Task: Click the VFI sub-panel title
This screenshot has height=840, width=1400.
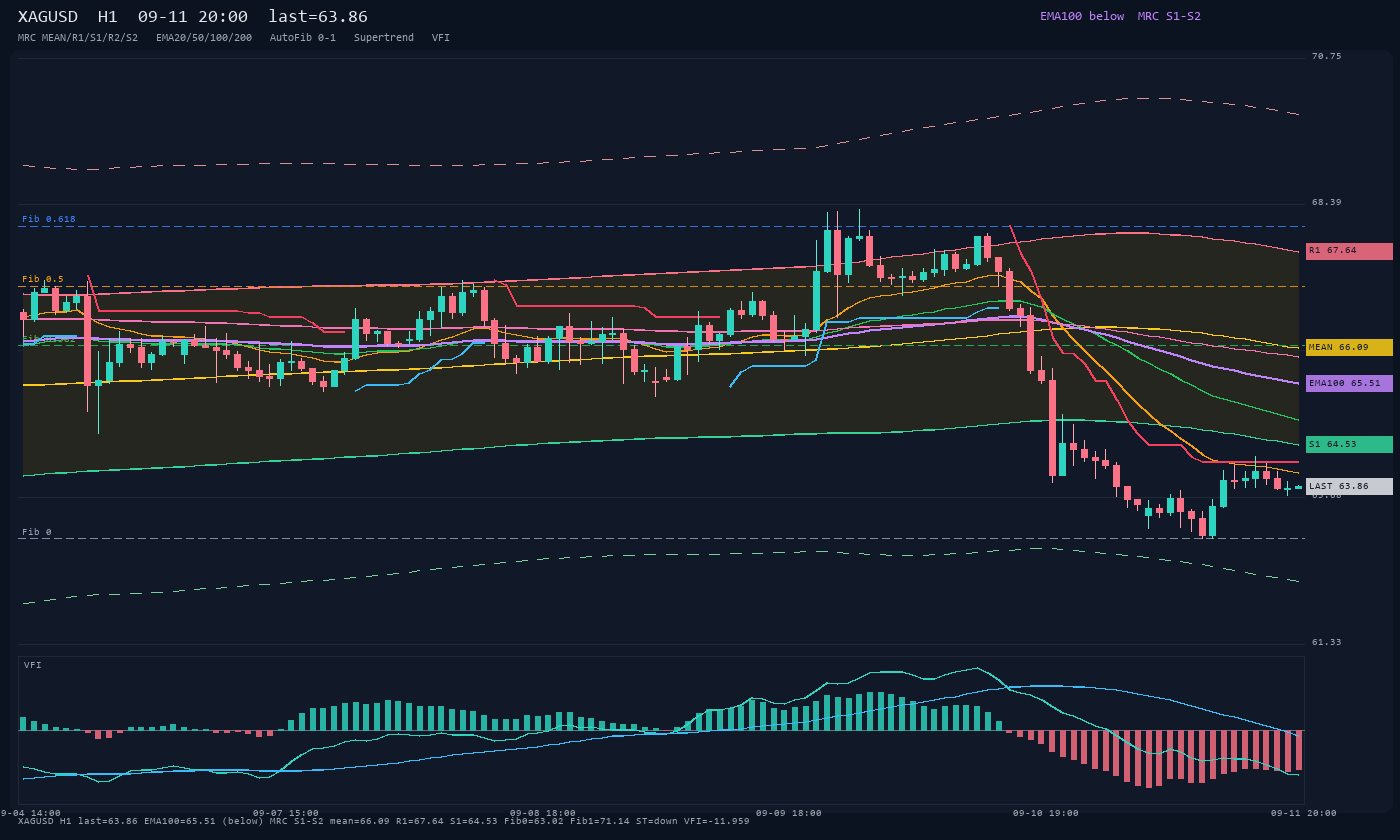Action: 33,665
